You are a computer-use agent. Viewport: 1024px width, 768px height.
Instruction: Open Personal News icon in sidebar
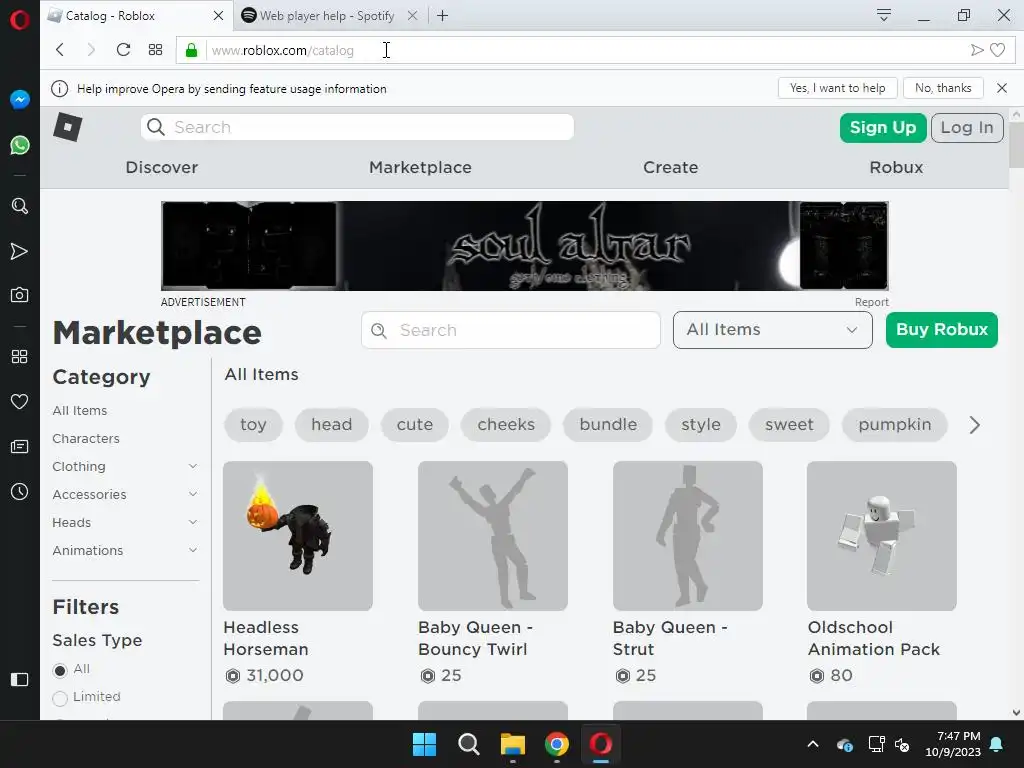point(20,447)
